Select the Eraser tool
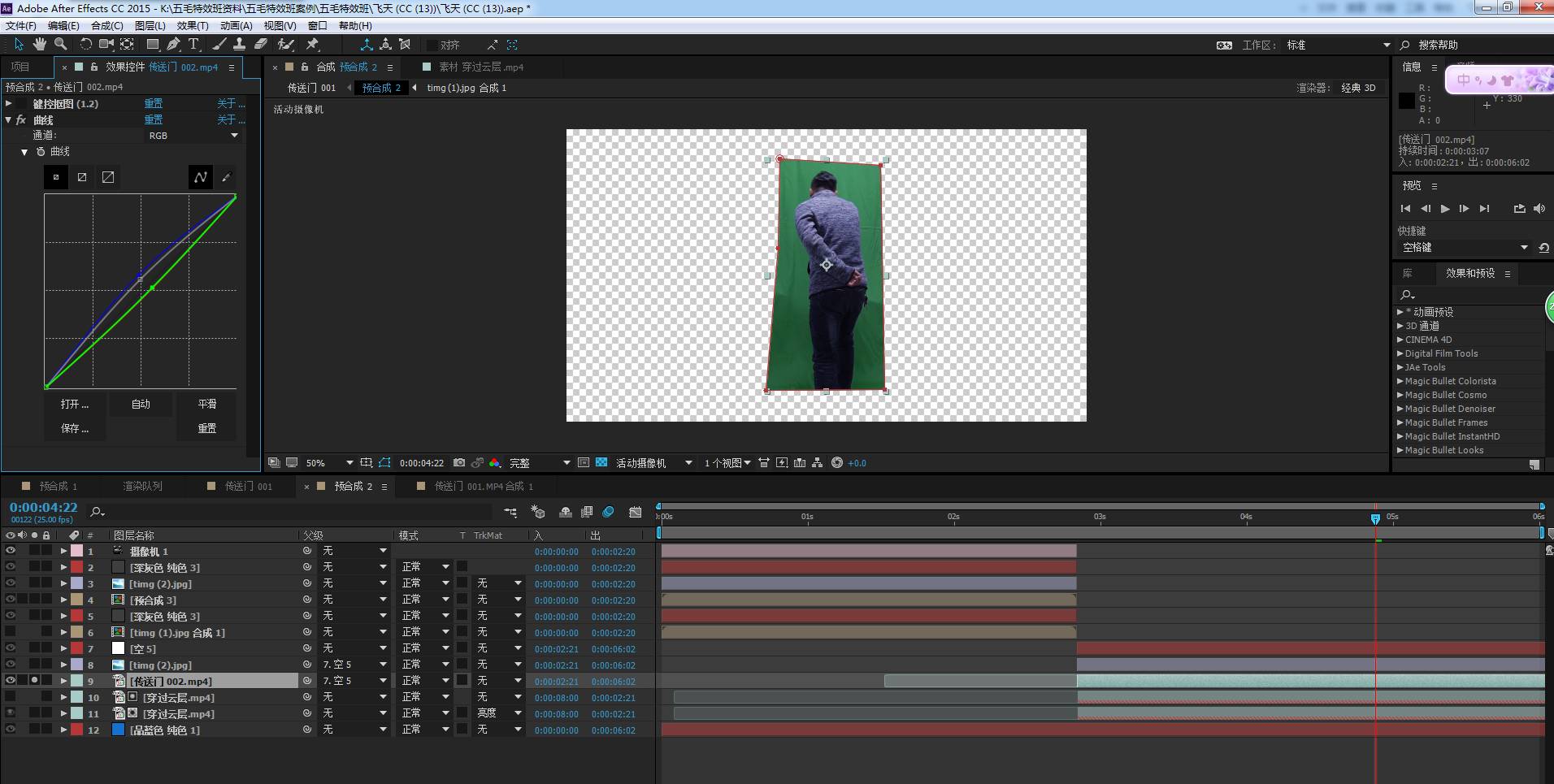 (x=261, y=45)
